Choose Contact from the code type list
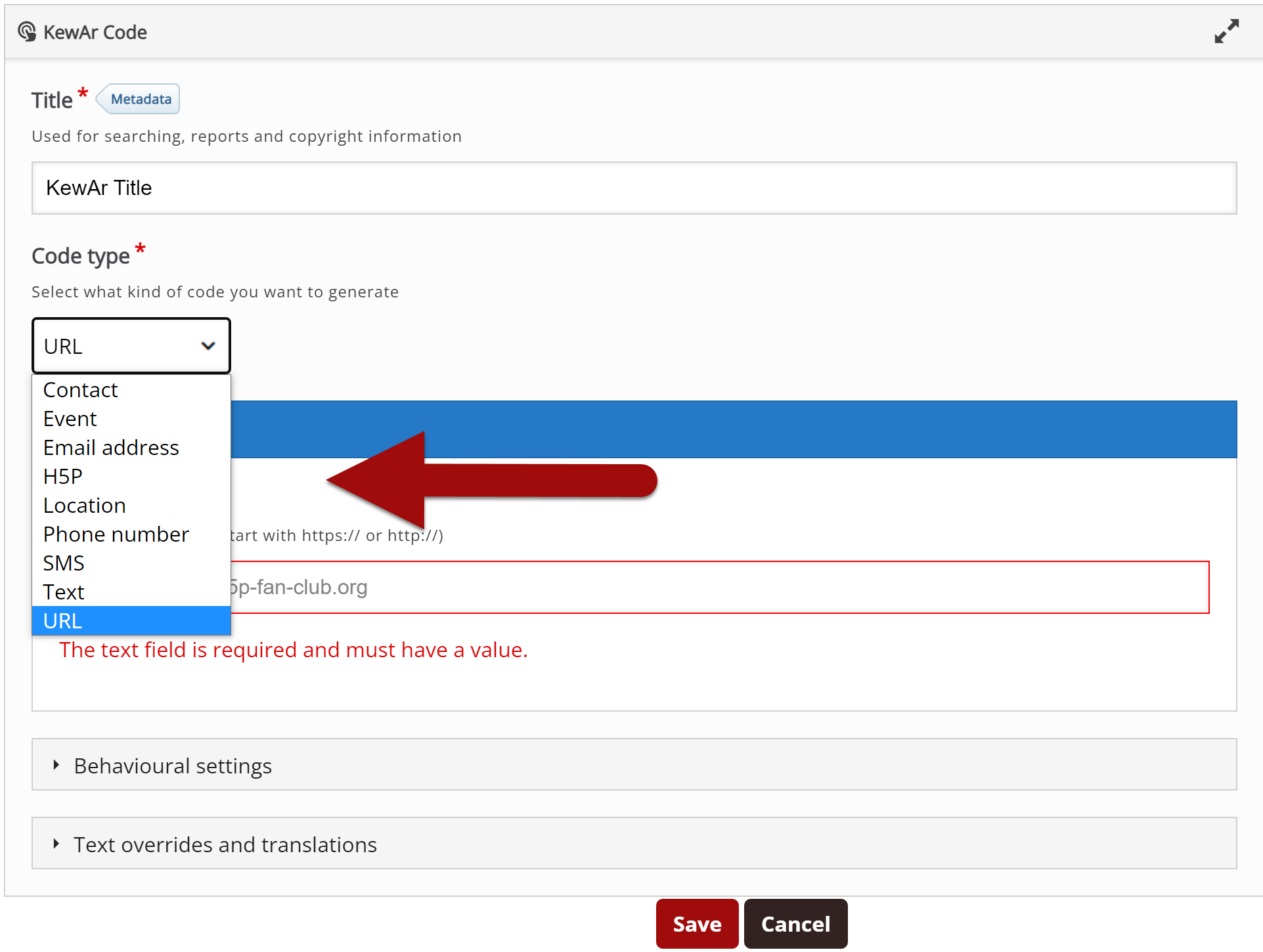 pyautogui.click(x=80, y=390)
